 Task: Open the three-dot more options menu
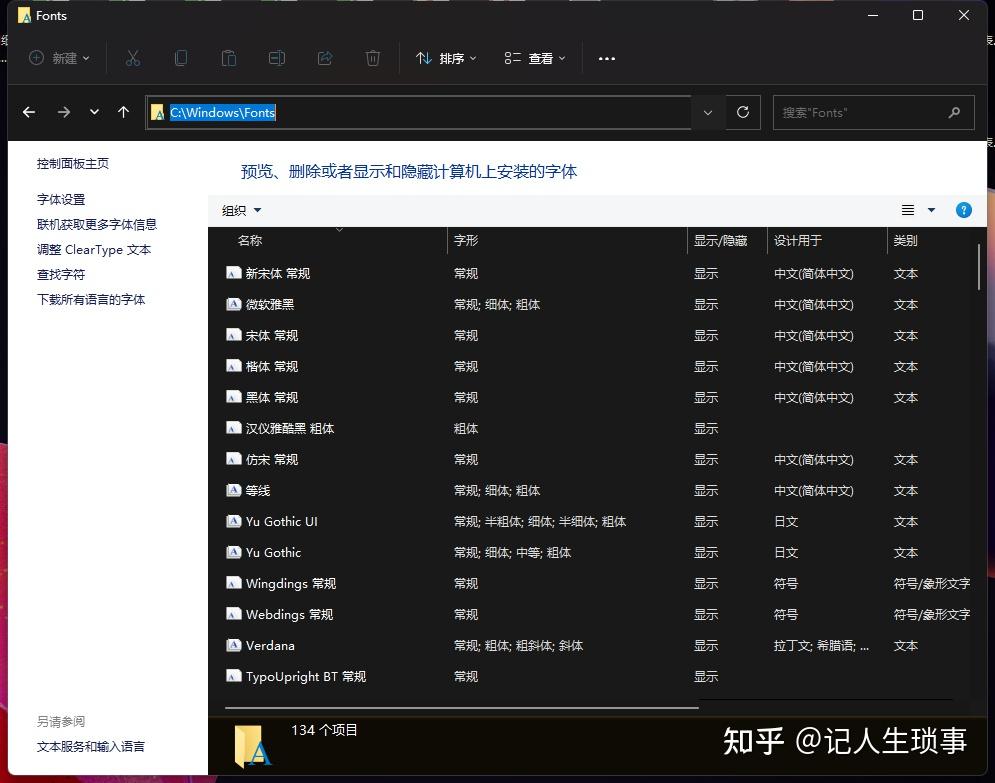pyautogui.click(x=607, y=58)
